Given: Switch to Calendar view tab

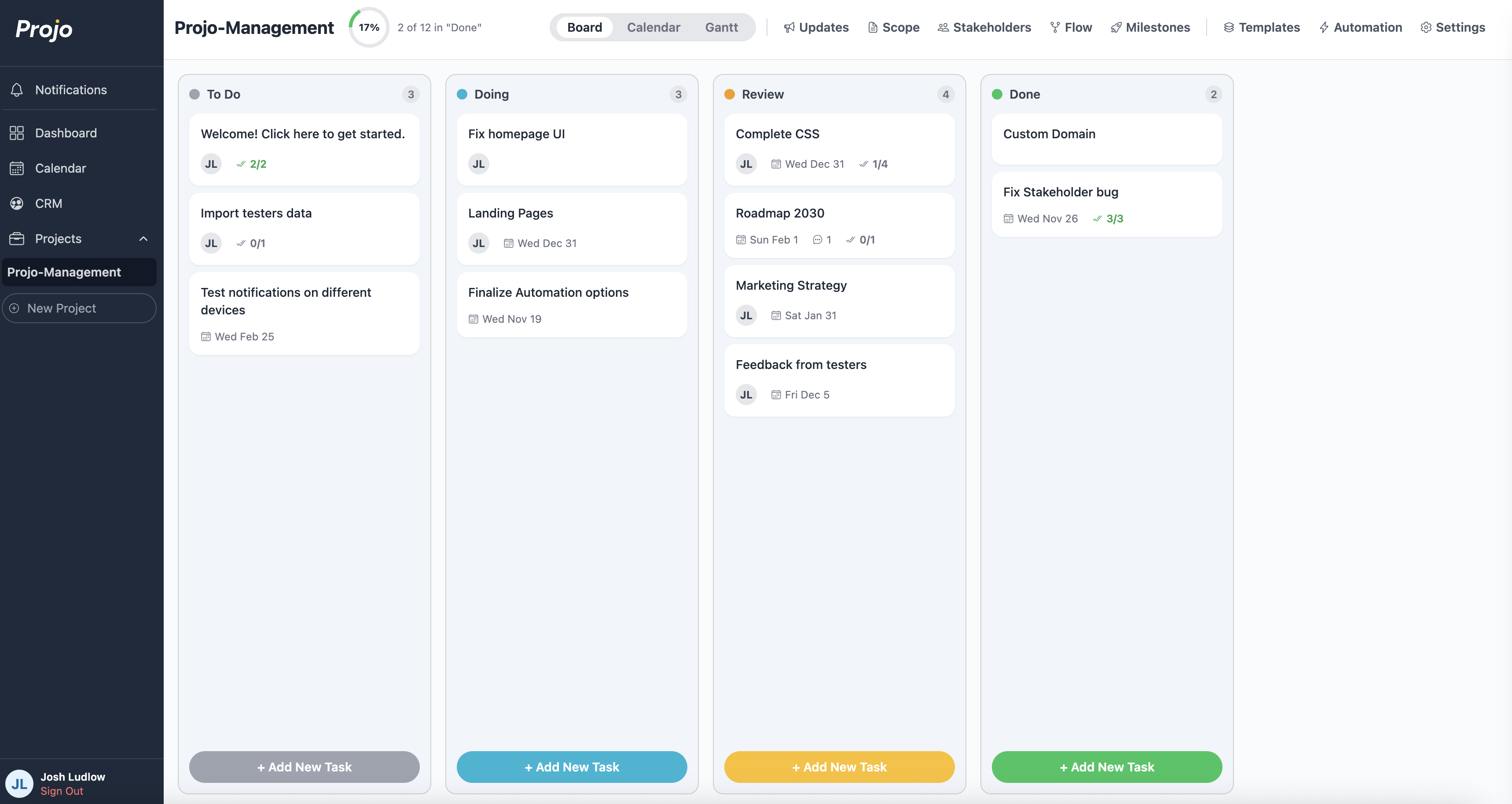Looking at the screenshot, I should (x=653, y=28).
